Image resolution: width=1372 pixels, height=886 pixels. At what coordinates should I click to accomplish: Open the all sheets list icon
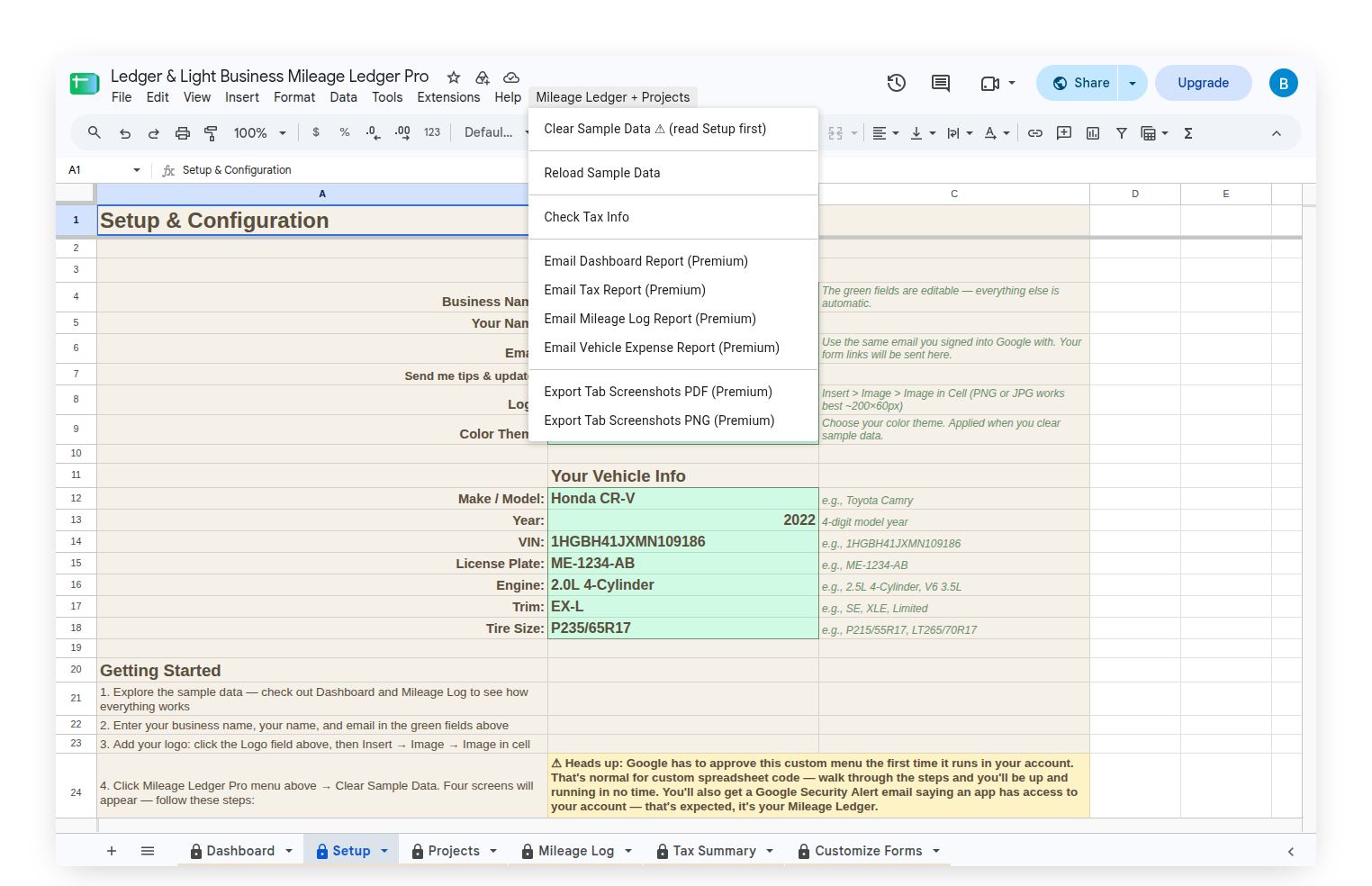pos(148,851)
